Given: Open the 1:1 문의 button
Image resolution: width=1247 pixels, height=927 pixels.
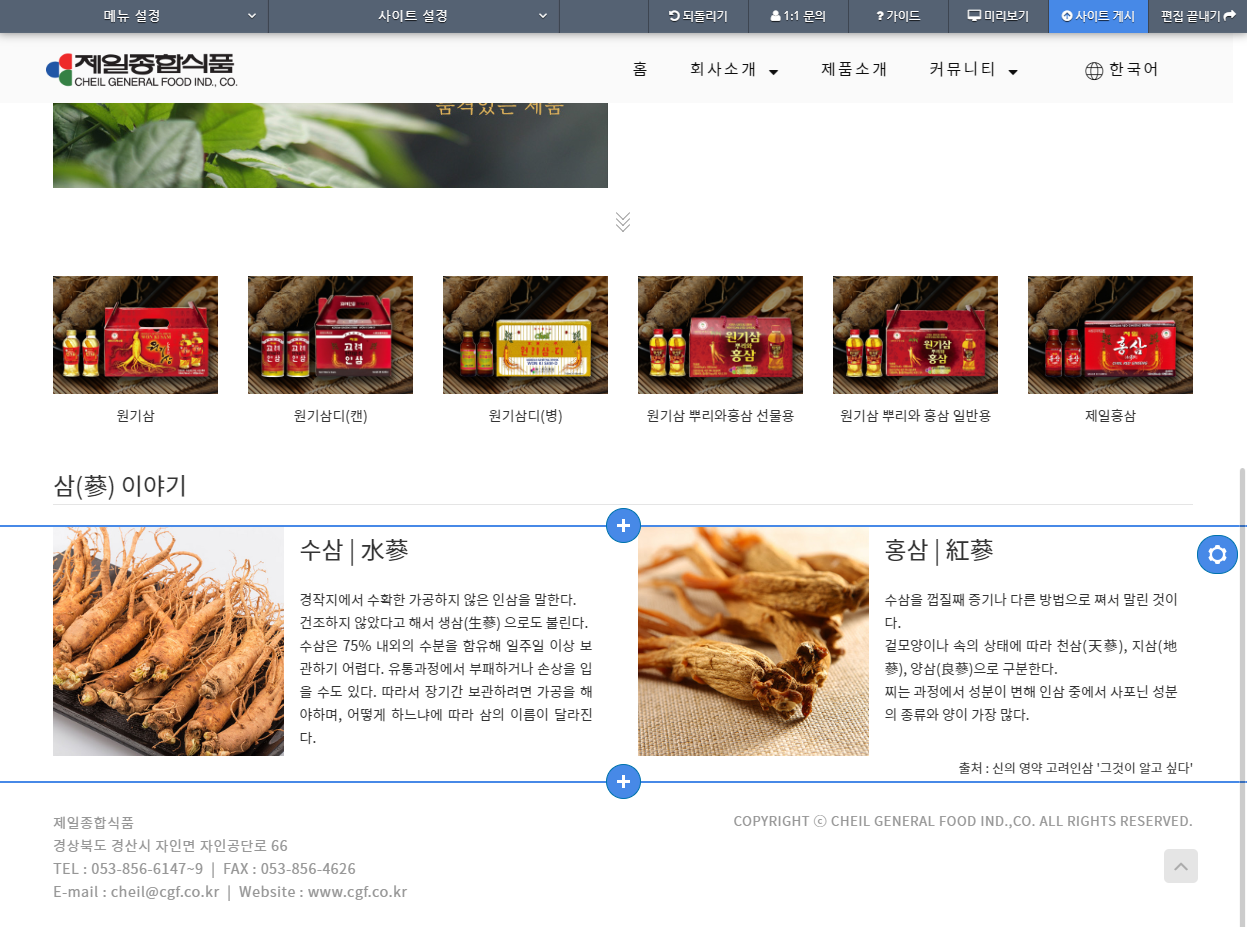Looking at the screenshot, I should [x=798, y=16].
